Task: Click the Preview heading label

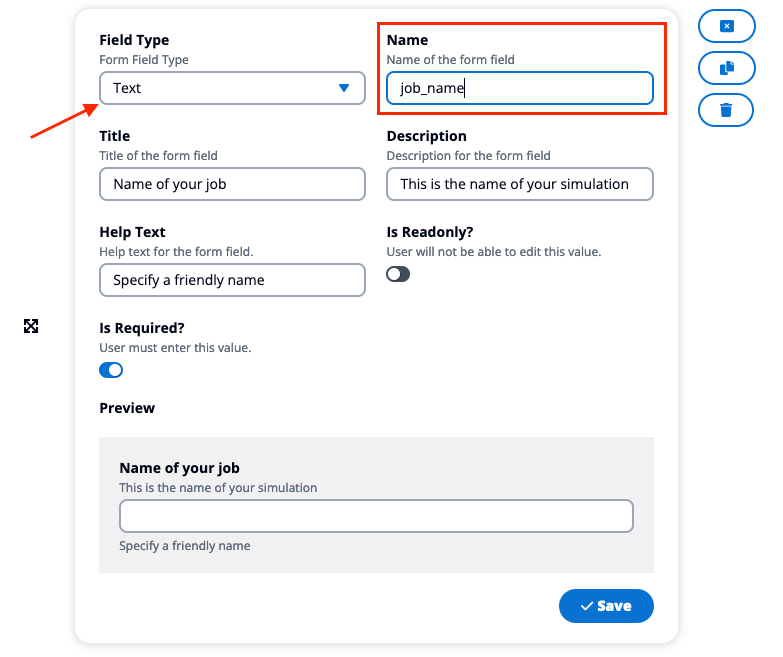Action: click(x=127, y=408)
